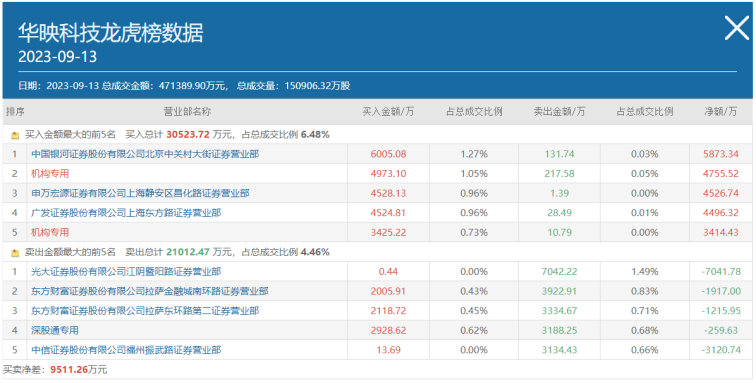756x383 pixels.
Task: Close the 华映科技龙虎榜数据 dialog
Action: click(x=737, y=28)
